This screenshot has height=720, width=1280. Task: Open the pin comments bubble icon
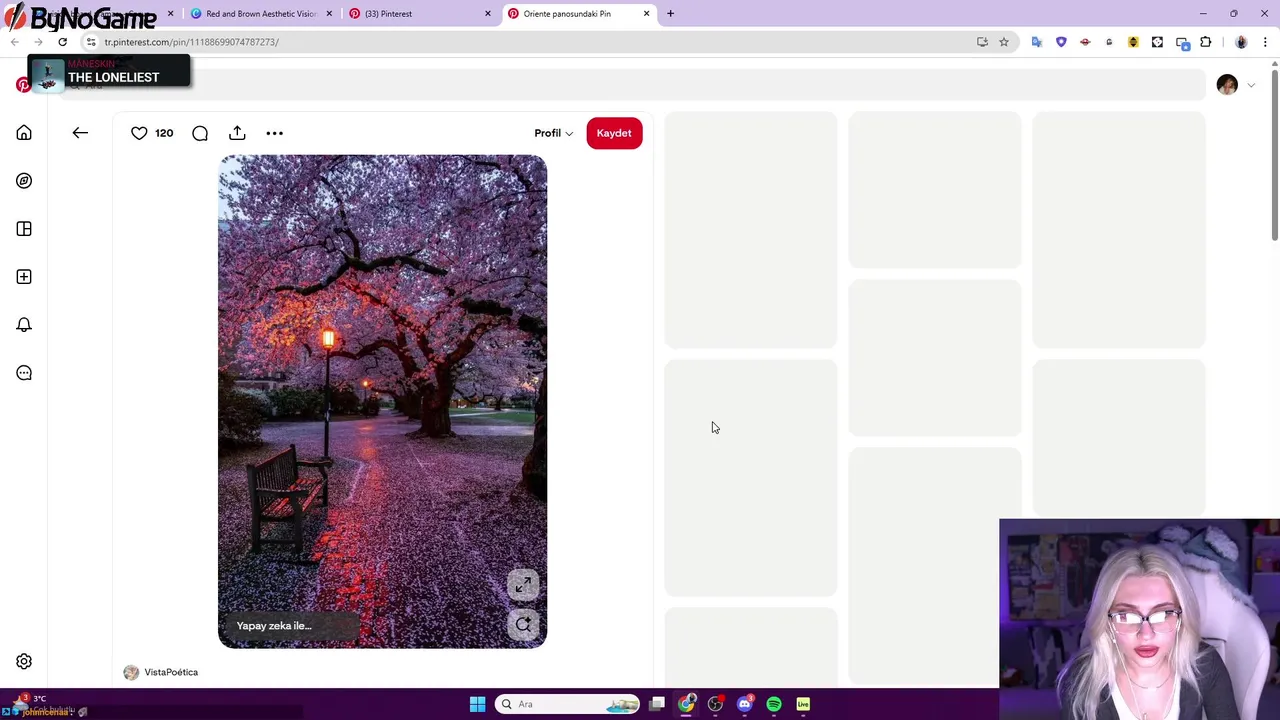pos(200,133)
